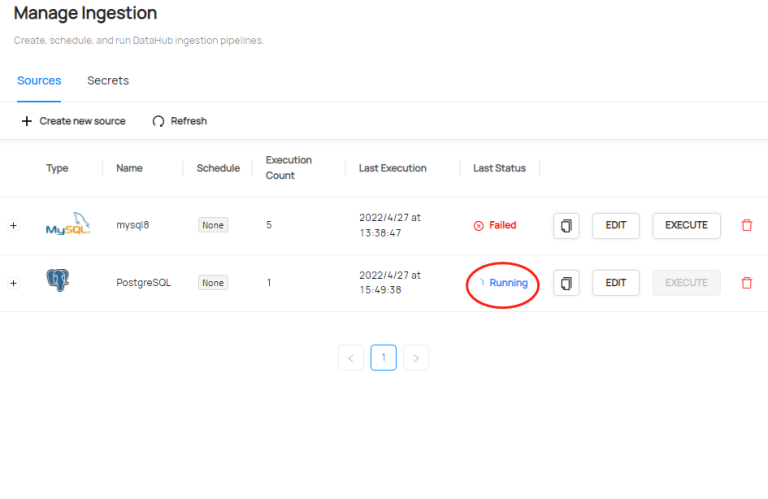Screen dimensions: 768x499
Task: Click the MySQL logo icon
Action: click(x=67, y=226)
